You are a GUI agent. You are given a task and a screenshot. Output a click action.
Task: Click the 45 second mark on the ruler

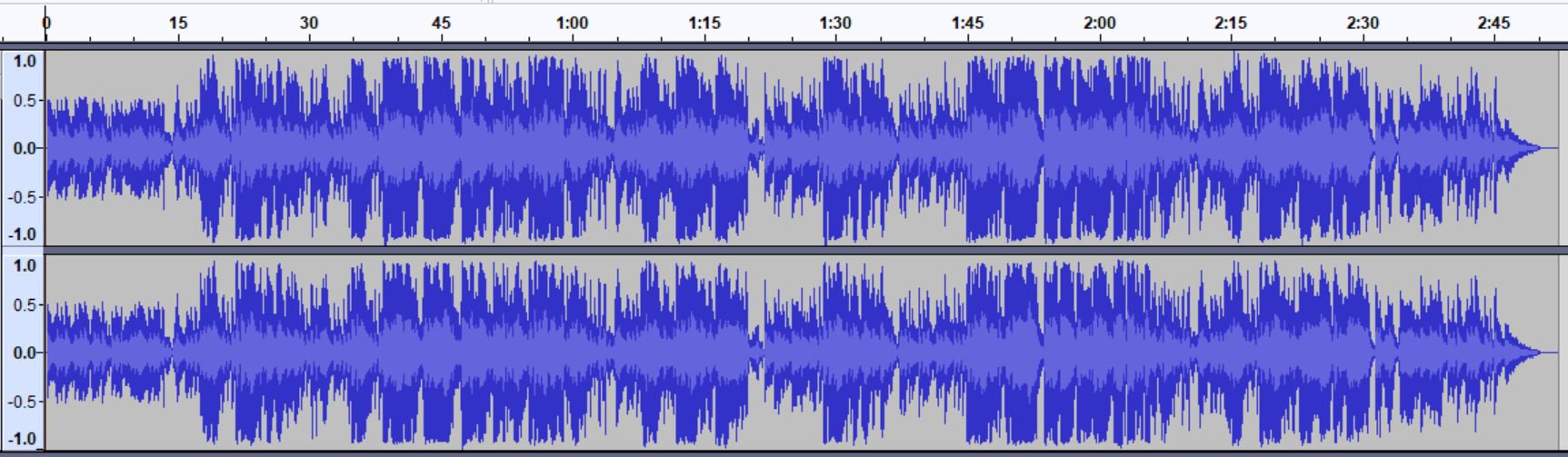click(x=441, y=24)
